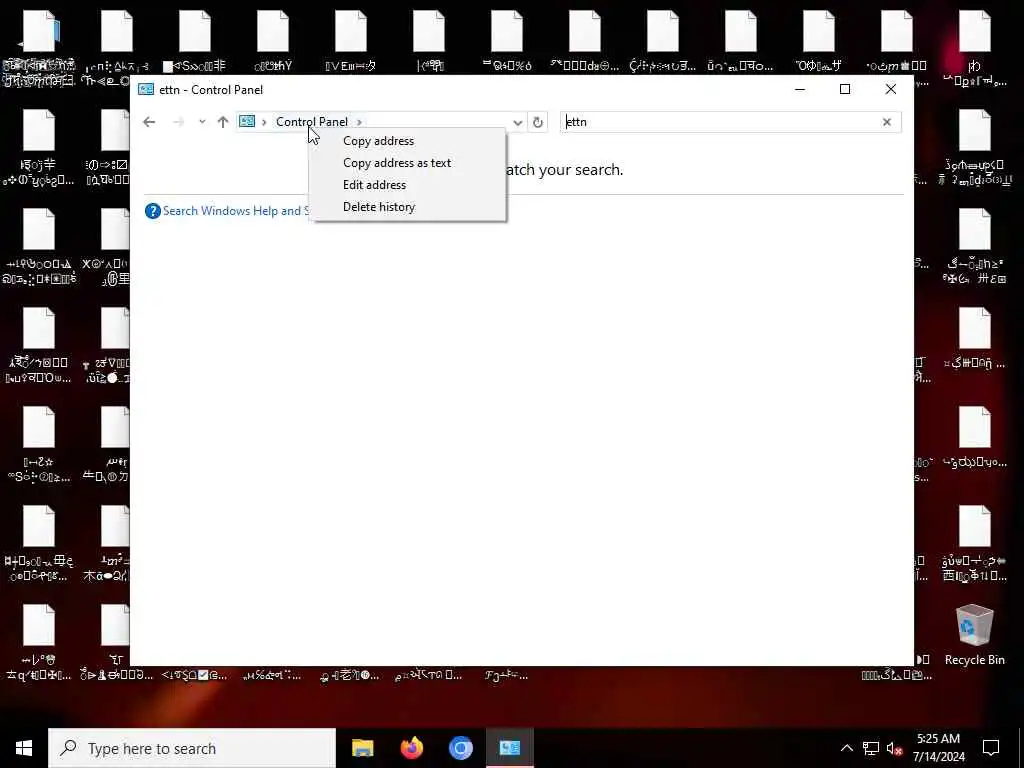Expand chevron after Control Panel breadcrumb
Screen dimensions: 1024x768
359,122
